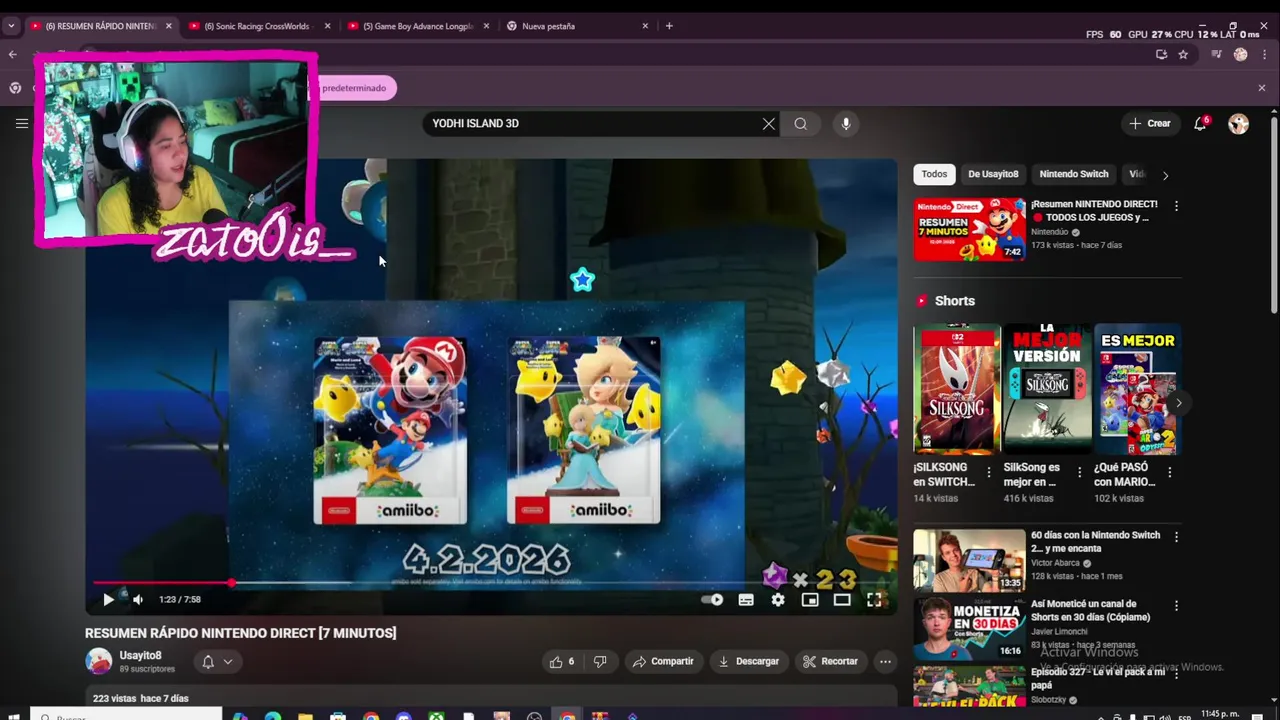1280x720 pixels.
Task: Click the magnifier search button
Action: [800, 124]
